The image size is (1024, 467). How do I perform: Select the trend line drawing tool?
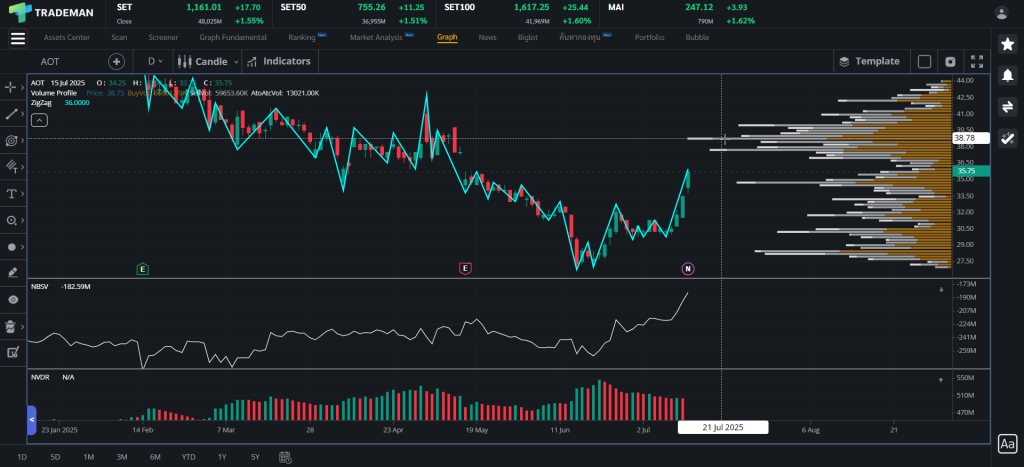[12, 114]
